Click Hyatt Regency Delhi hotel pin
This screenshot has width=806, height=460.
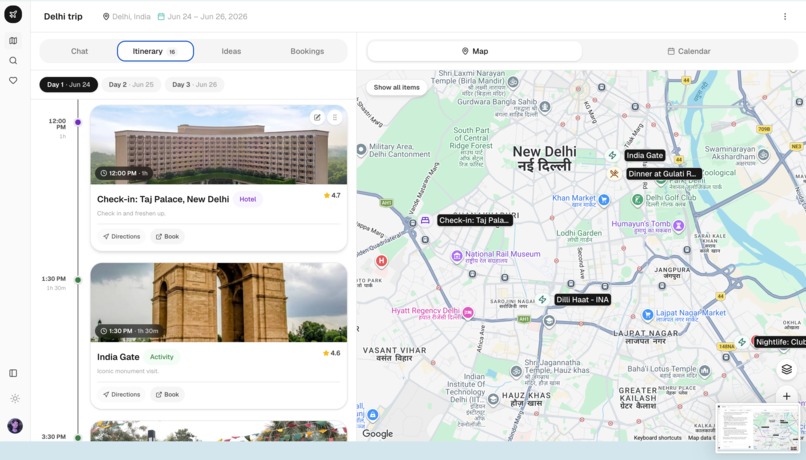click(x=468, y=312)
